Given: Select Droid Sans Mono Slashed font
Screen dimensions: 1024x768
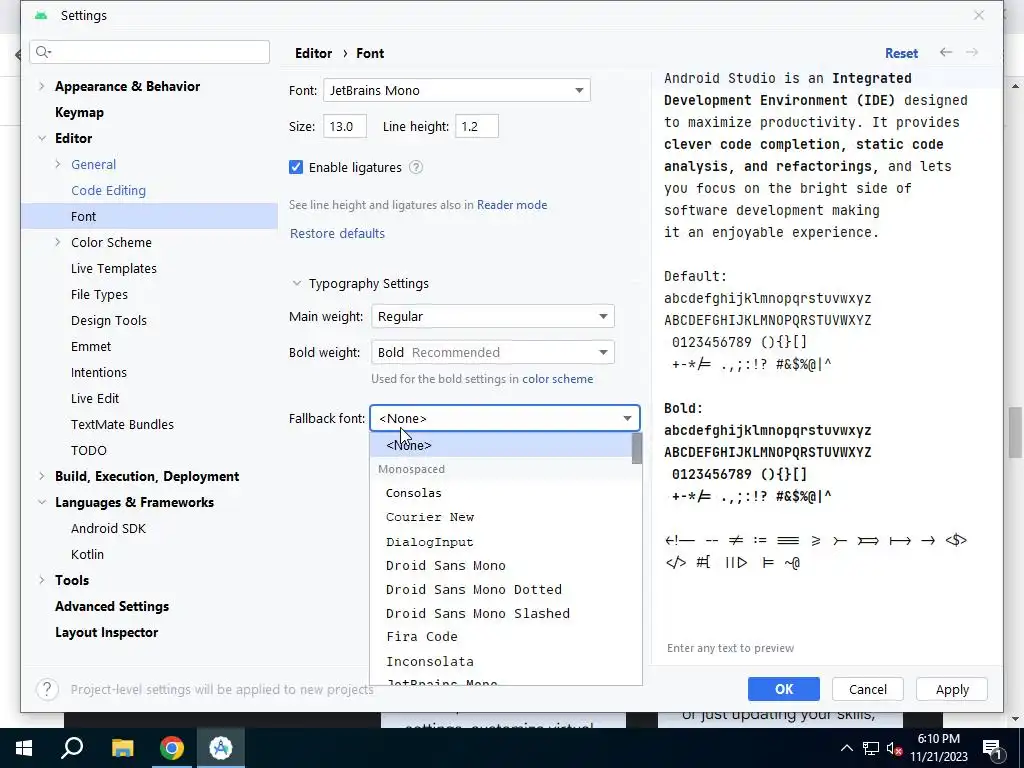Looking at the screenshot, I should (x=501, y=613).
